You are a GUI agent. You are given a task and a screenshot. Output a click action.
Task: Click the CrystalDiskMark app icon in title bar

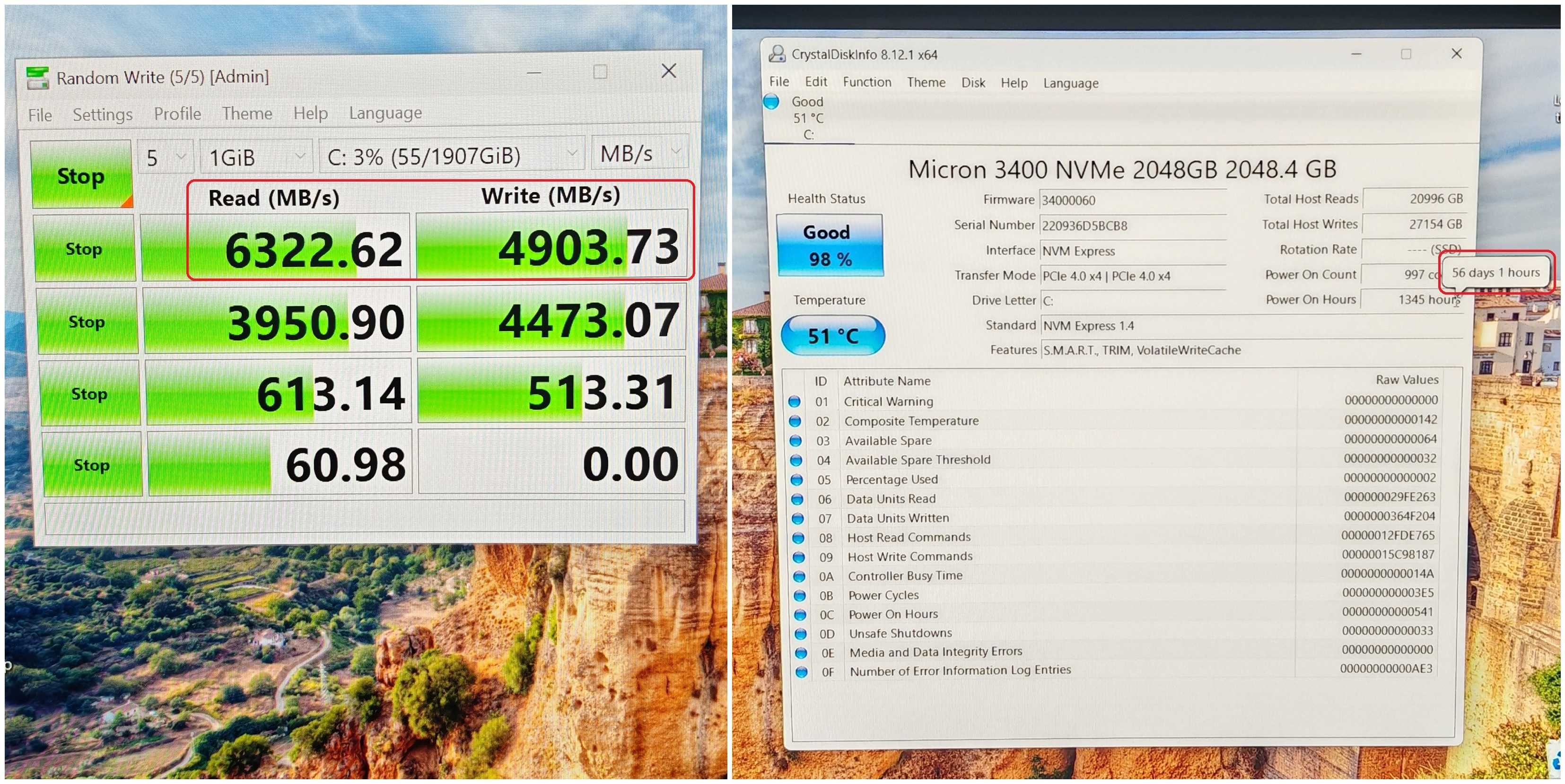pos(37,78)
